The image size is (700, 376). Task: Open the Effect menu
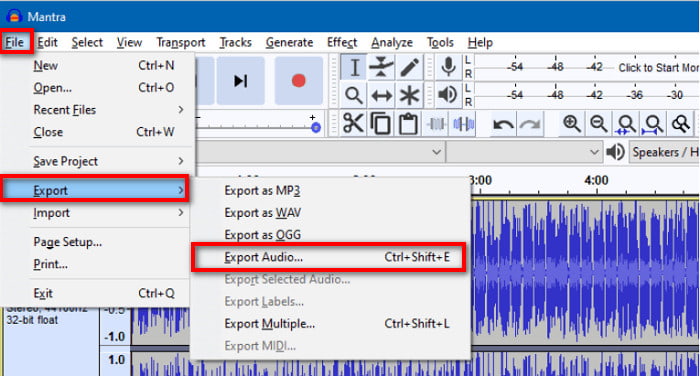(342, 42)
